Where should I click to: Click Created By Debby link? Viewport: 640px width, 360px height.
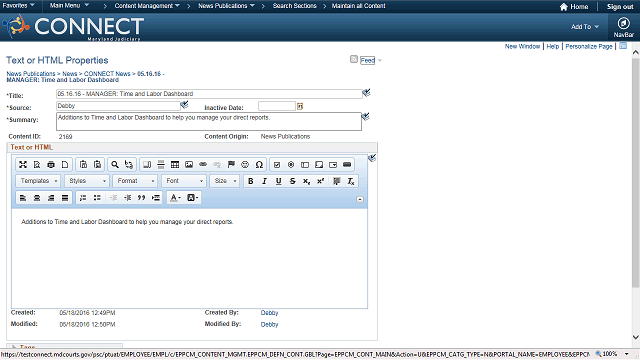click(269, 313)
